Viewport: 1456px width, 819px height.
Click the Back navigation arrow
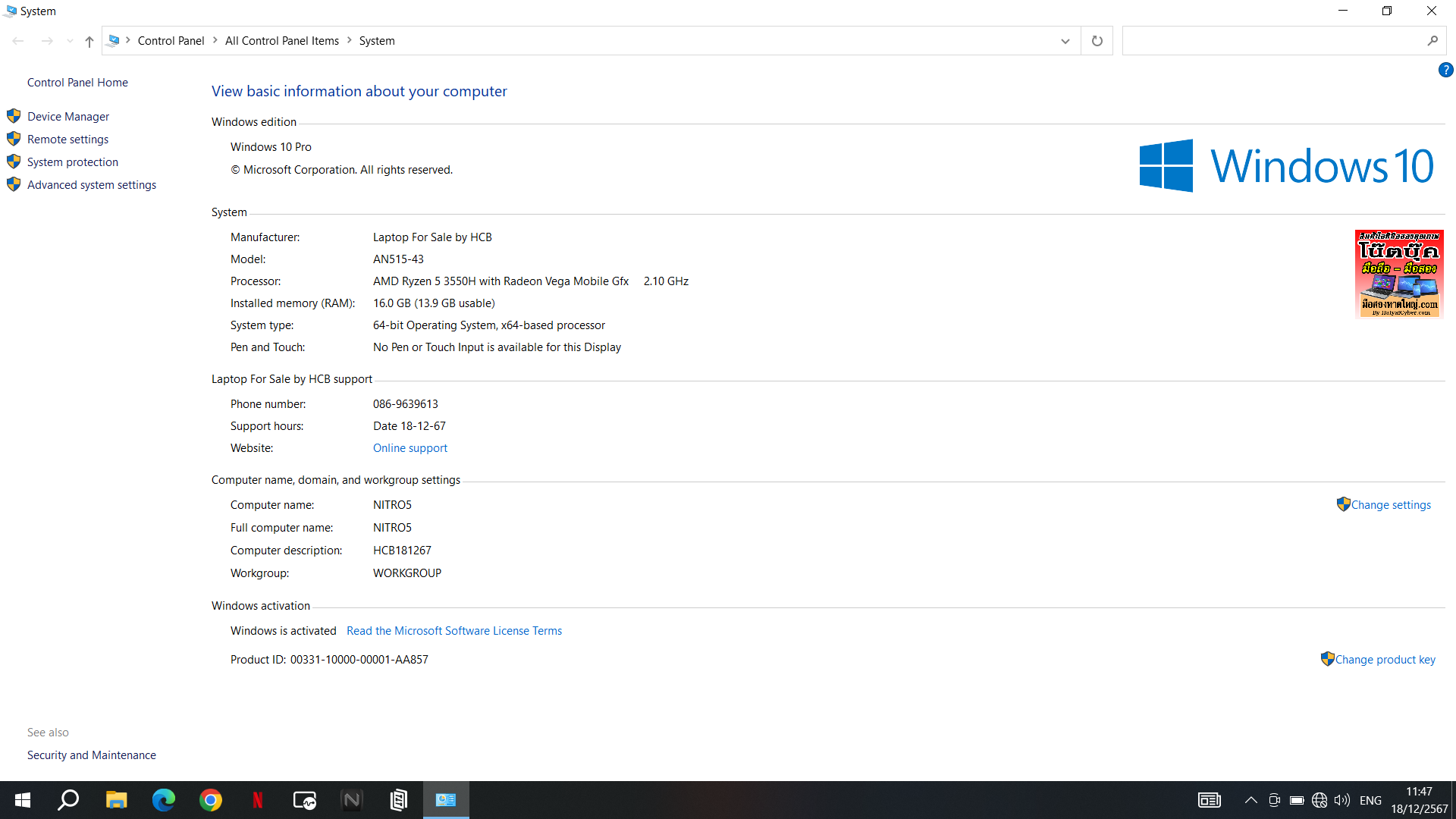click(18, 41)
